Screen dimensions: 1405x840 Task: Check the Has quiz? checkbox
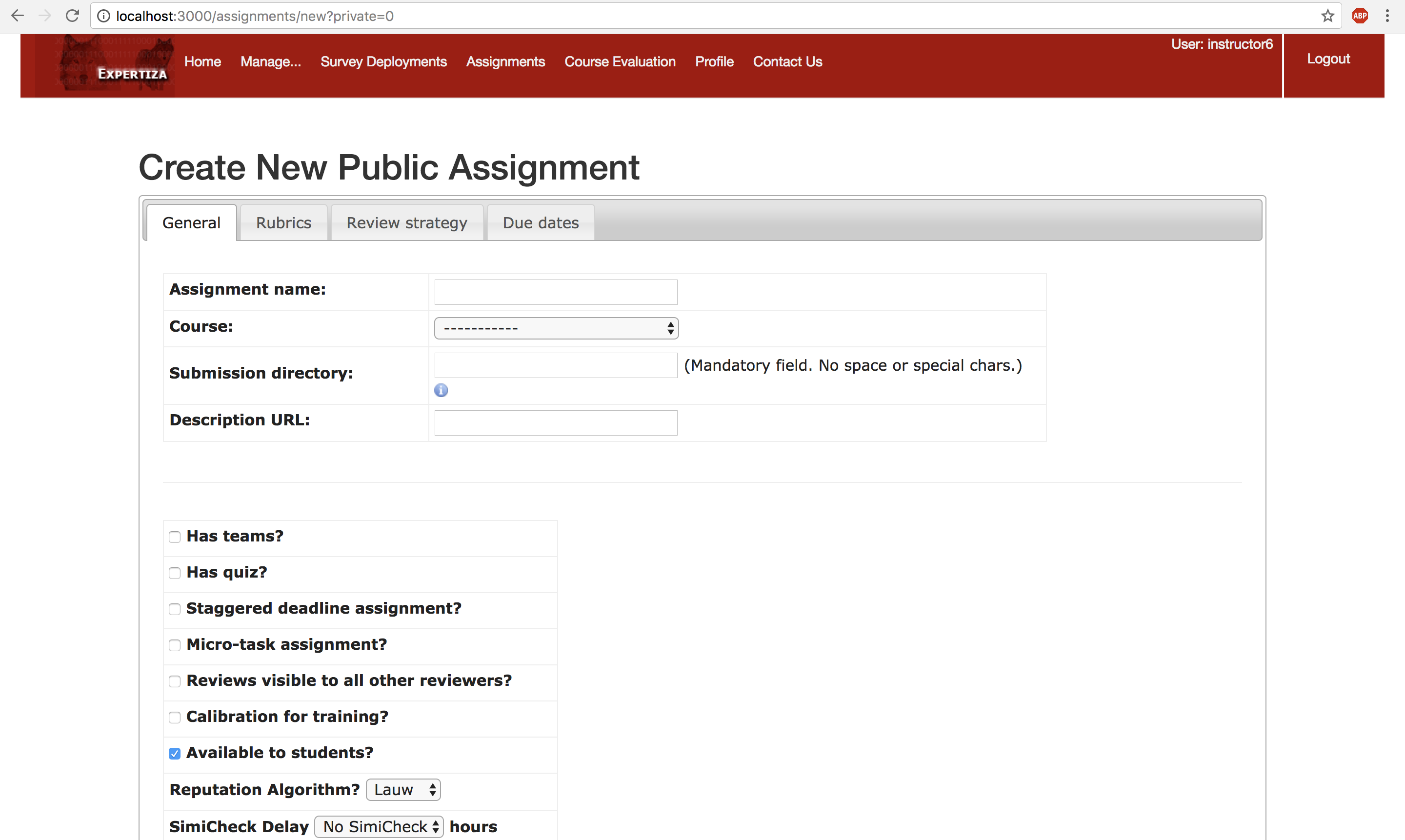pos(174,573)
